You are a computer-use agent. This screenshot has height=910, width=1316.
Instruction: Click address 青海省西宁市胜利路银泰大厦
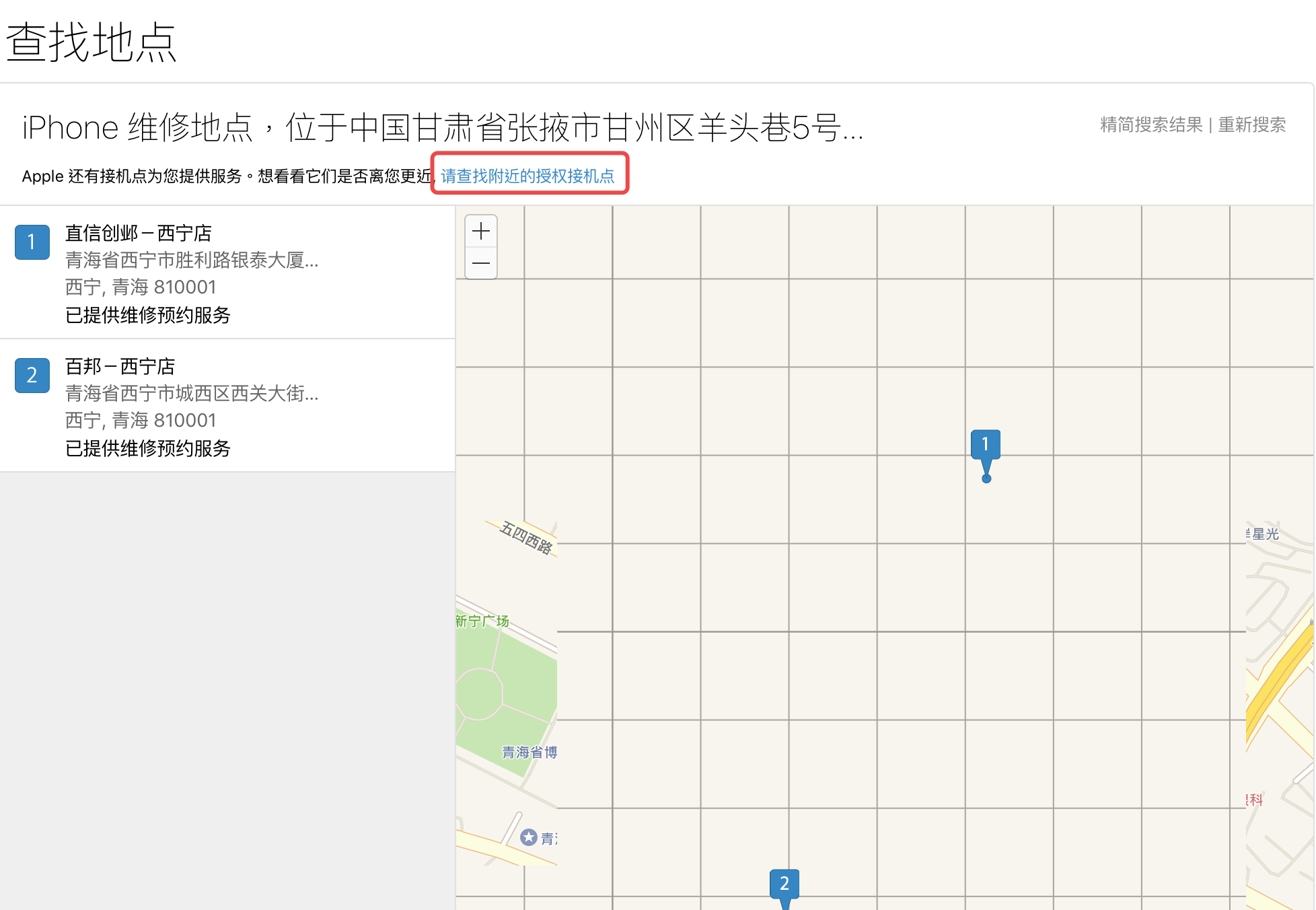[192, 260]
